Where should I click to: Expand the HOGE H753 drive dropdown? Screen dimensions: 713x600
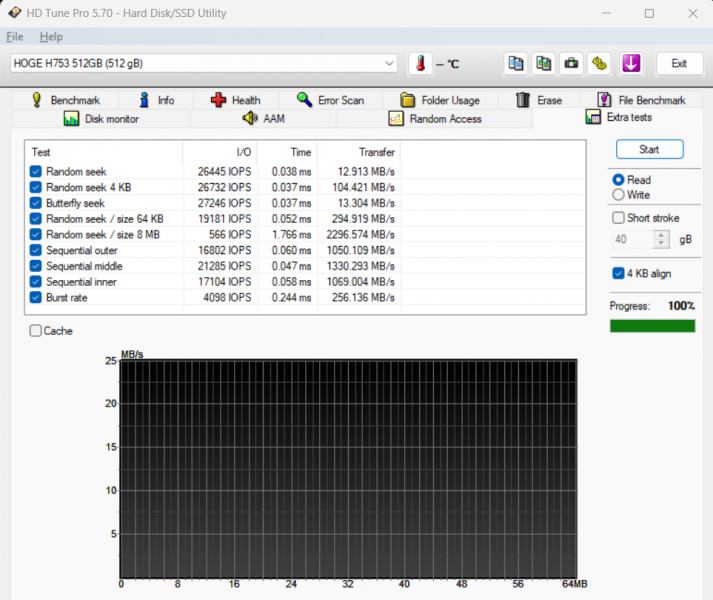[389, 63]
